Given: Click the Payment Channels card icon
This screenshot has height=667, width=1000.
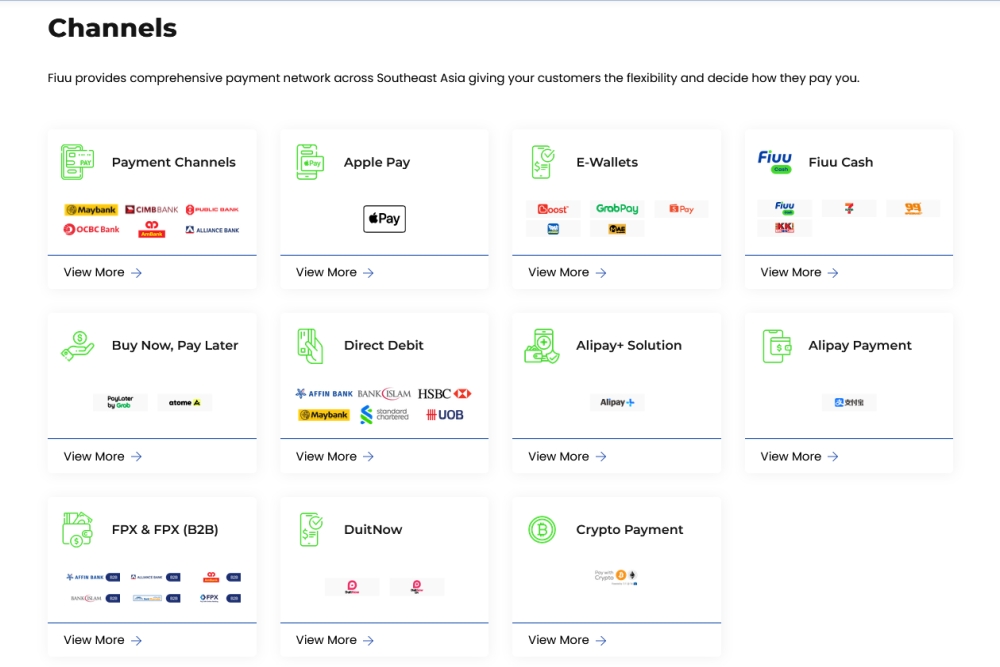Looking at the screenshot, I should 77,162.
